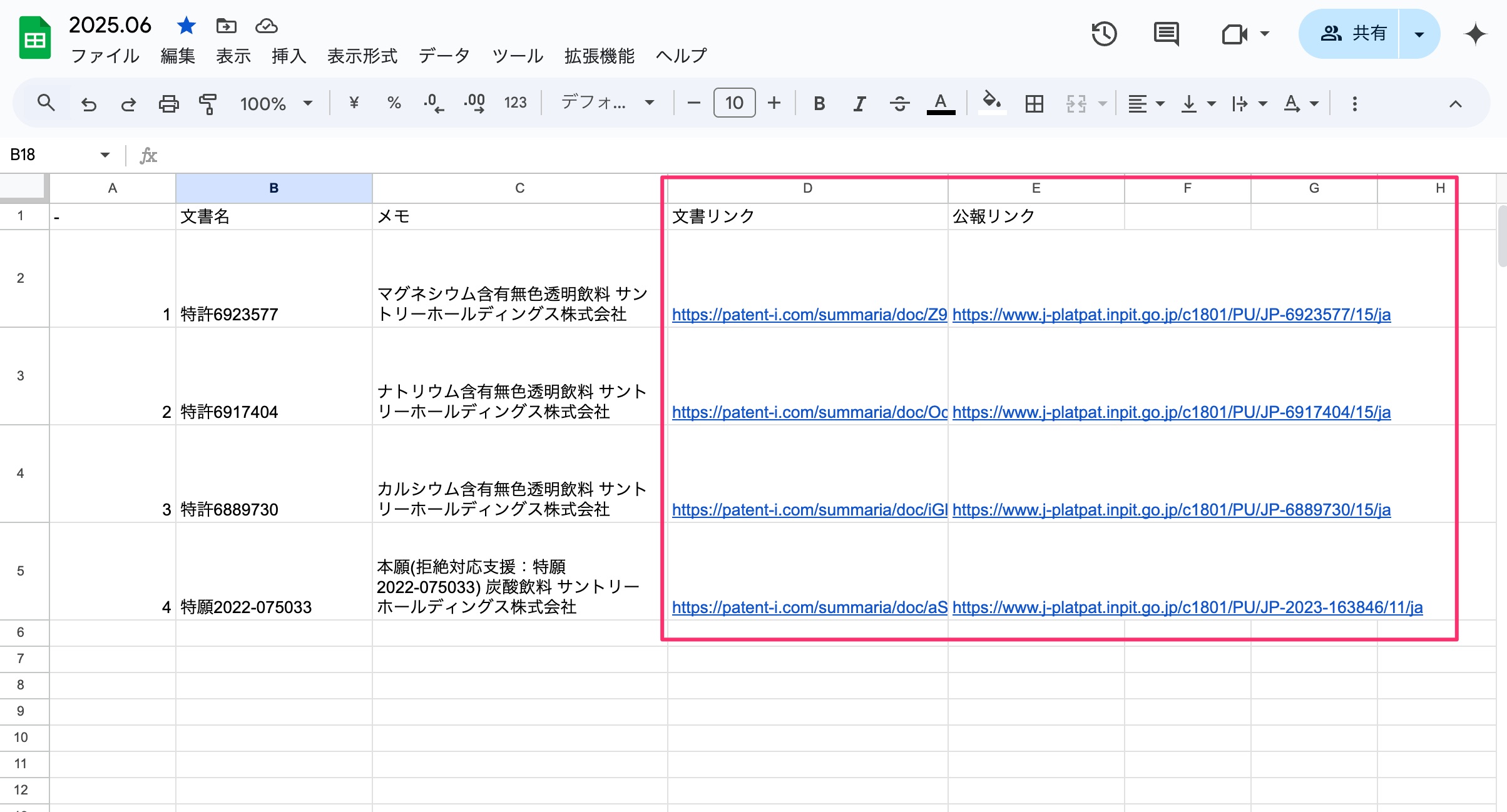Decrease font size with minus
1507x812 pixels.
click(693, 103)
